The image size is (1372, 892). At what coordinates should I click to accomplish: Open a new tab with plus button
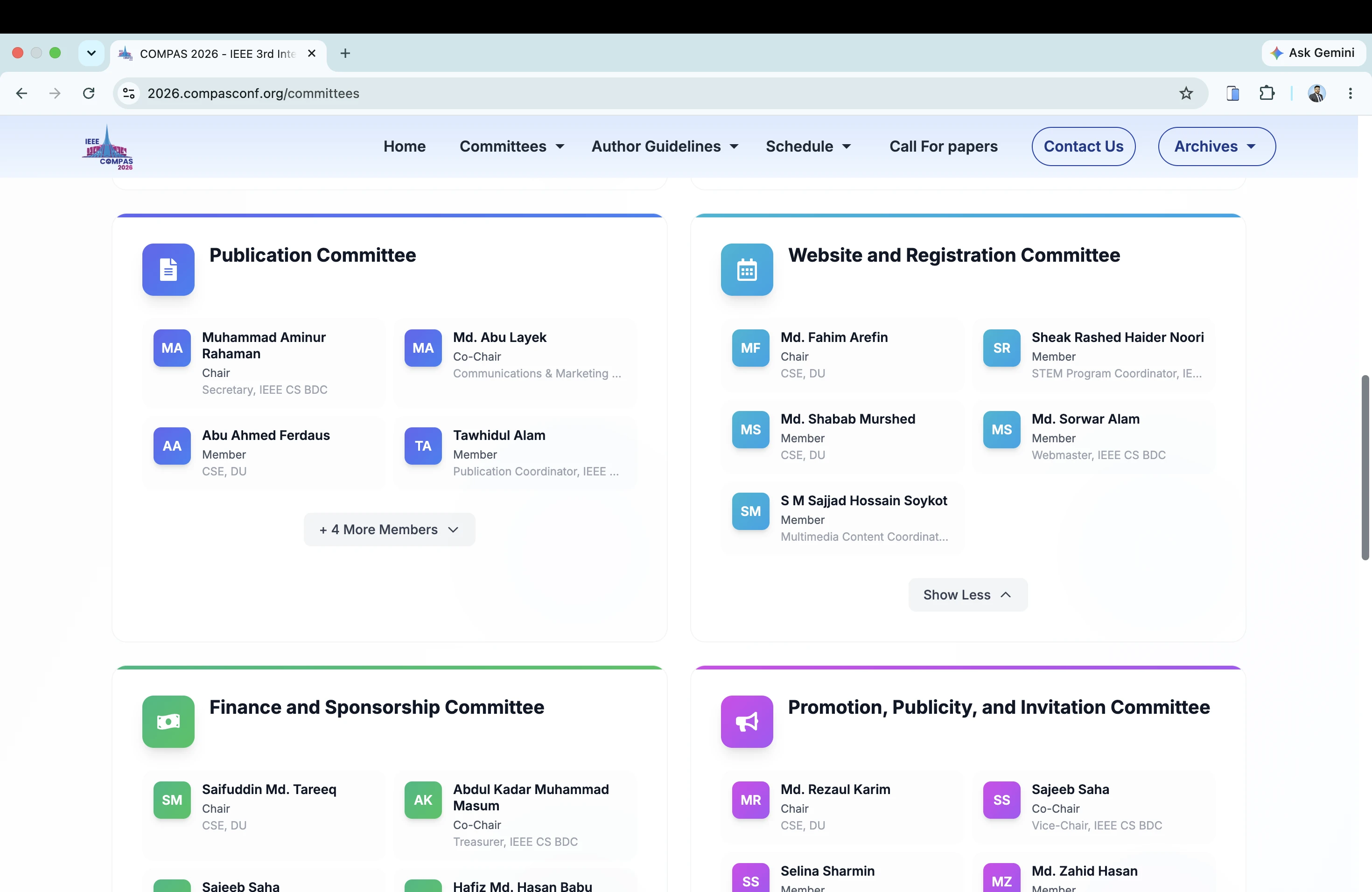pyautogui.click(x=345, y=53)
